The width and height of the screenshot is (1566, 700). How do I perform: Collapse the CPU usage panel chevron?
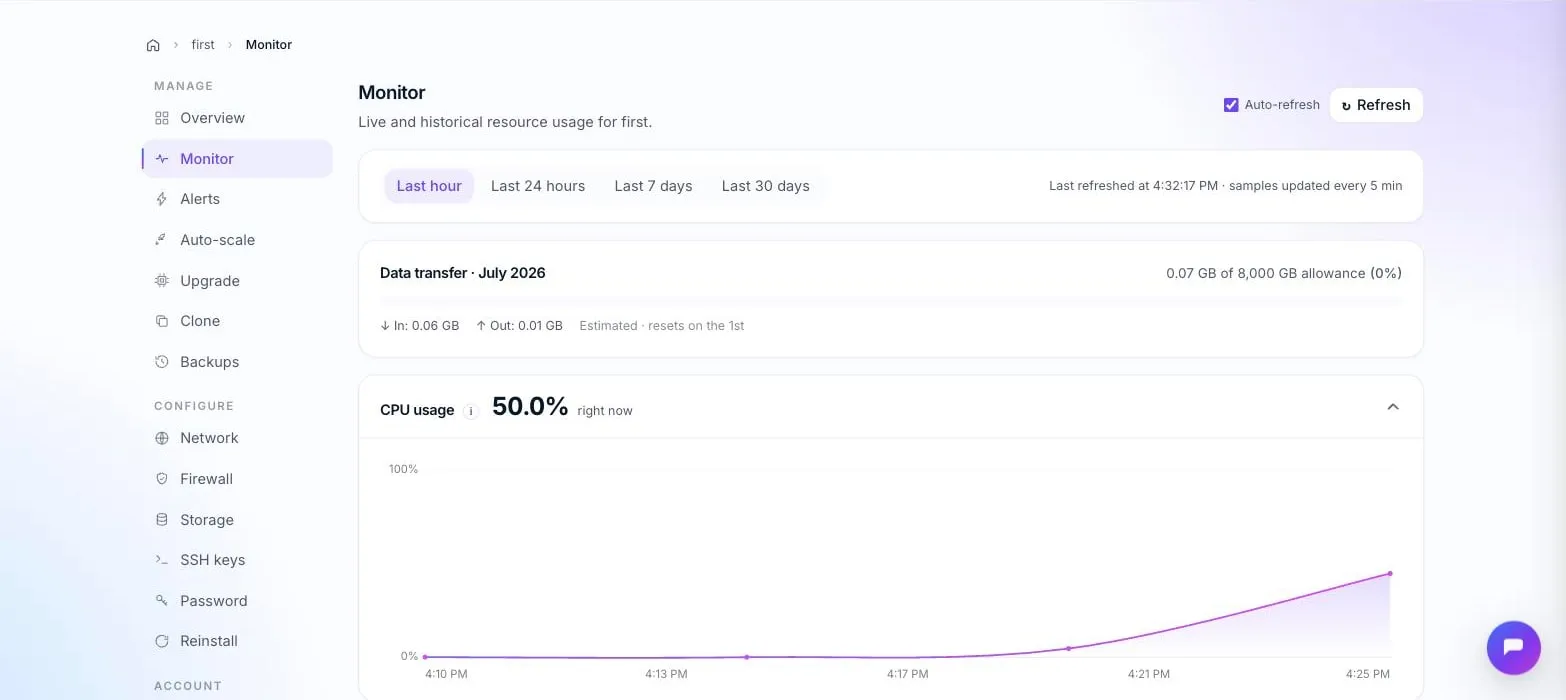pos(1393,407)
